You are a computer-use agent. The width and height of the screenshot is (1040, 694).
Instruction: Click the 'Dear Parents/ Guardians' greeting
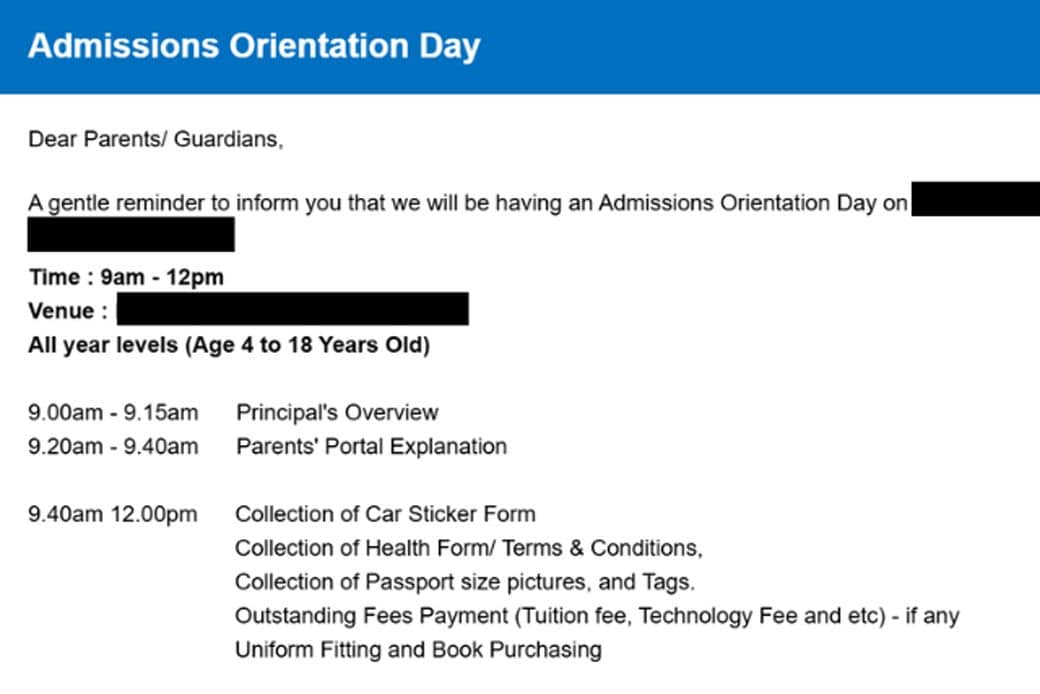pyautogui.click(x=155, y=140)
